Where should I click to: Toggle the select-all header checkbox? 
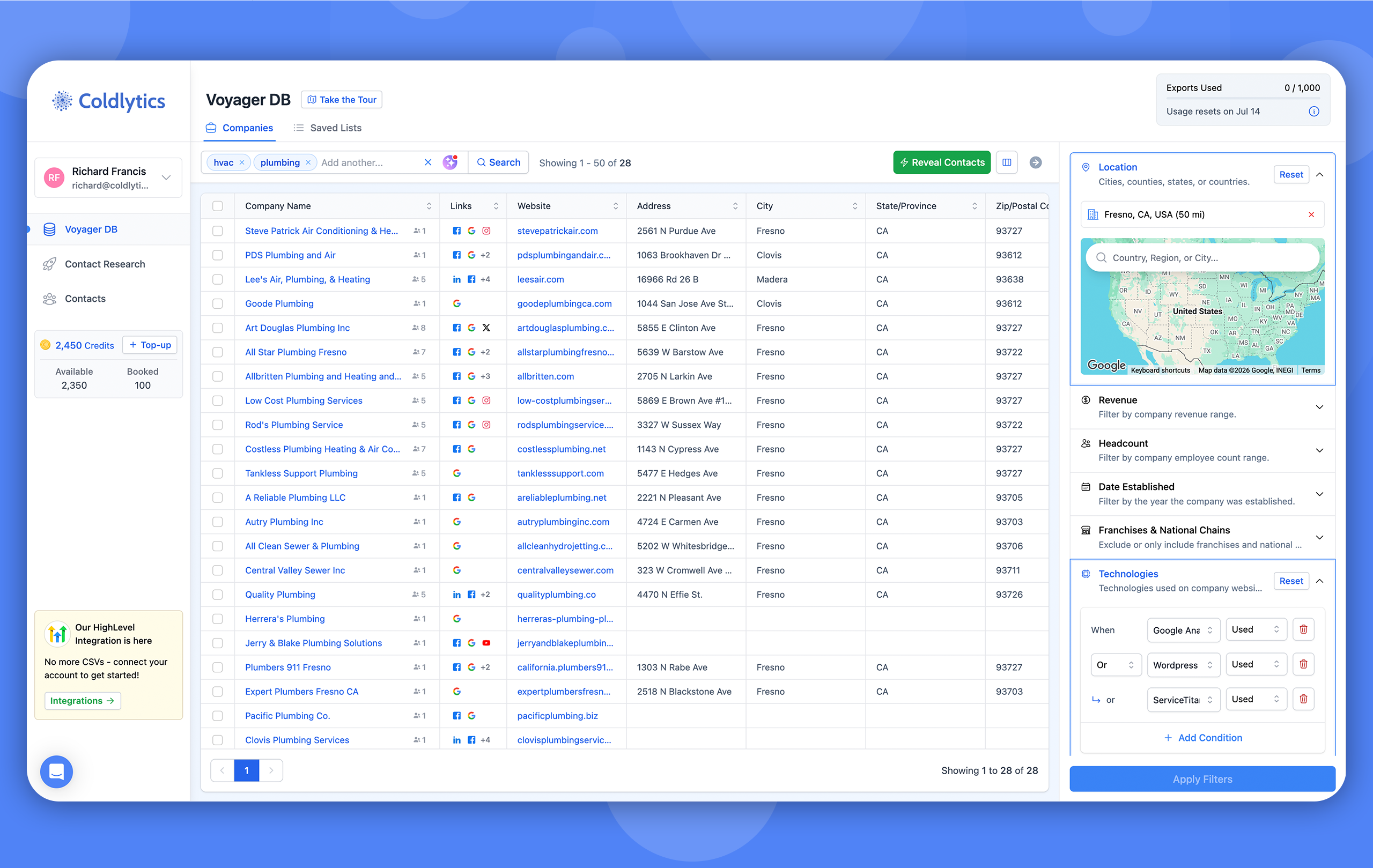point(218,206)
